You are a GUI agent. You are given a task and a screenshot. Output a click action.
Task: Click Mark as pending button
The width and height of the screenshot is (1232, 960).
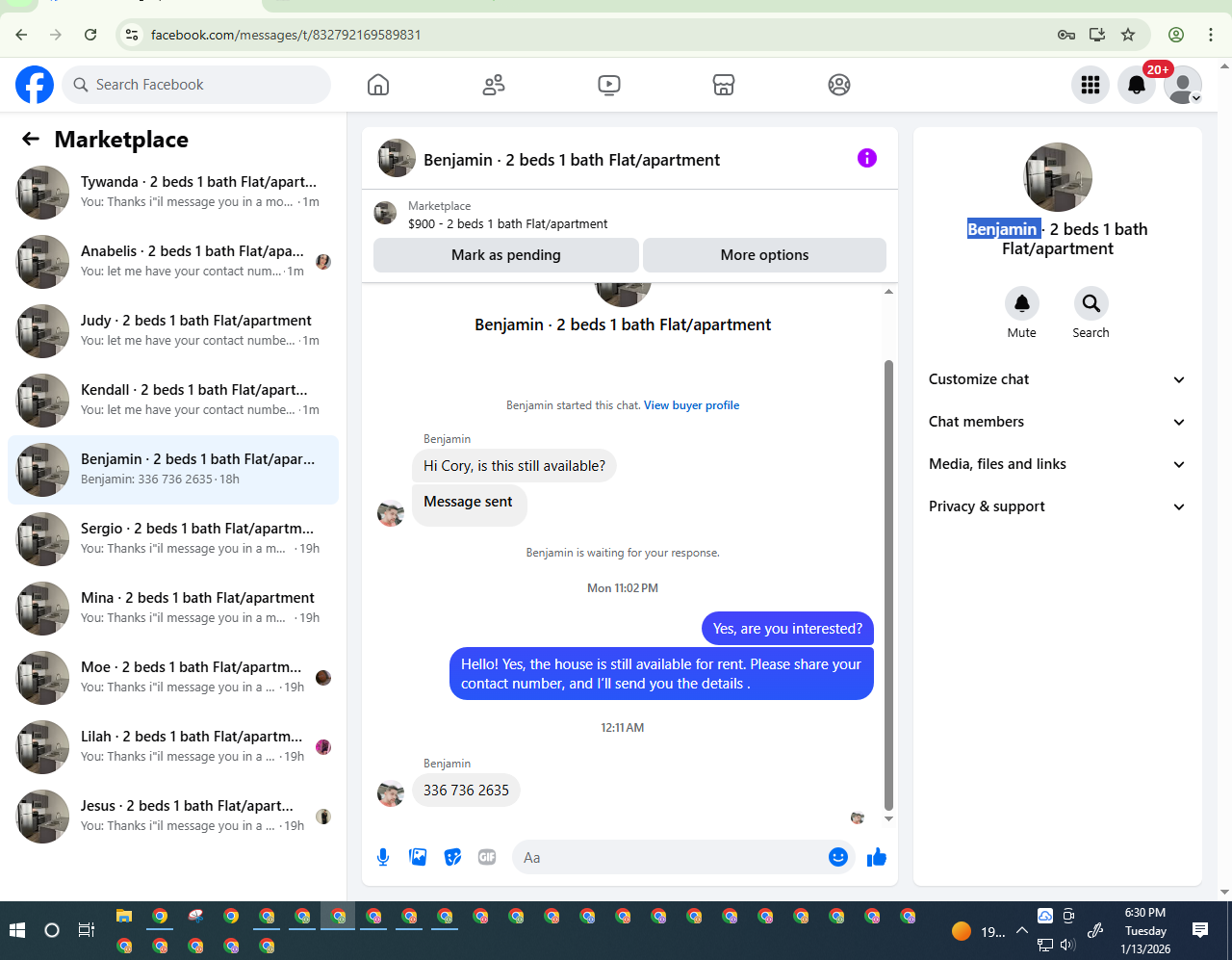506,255
